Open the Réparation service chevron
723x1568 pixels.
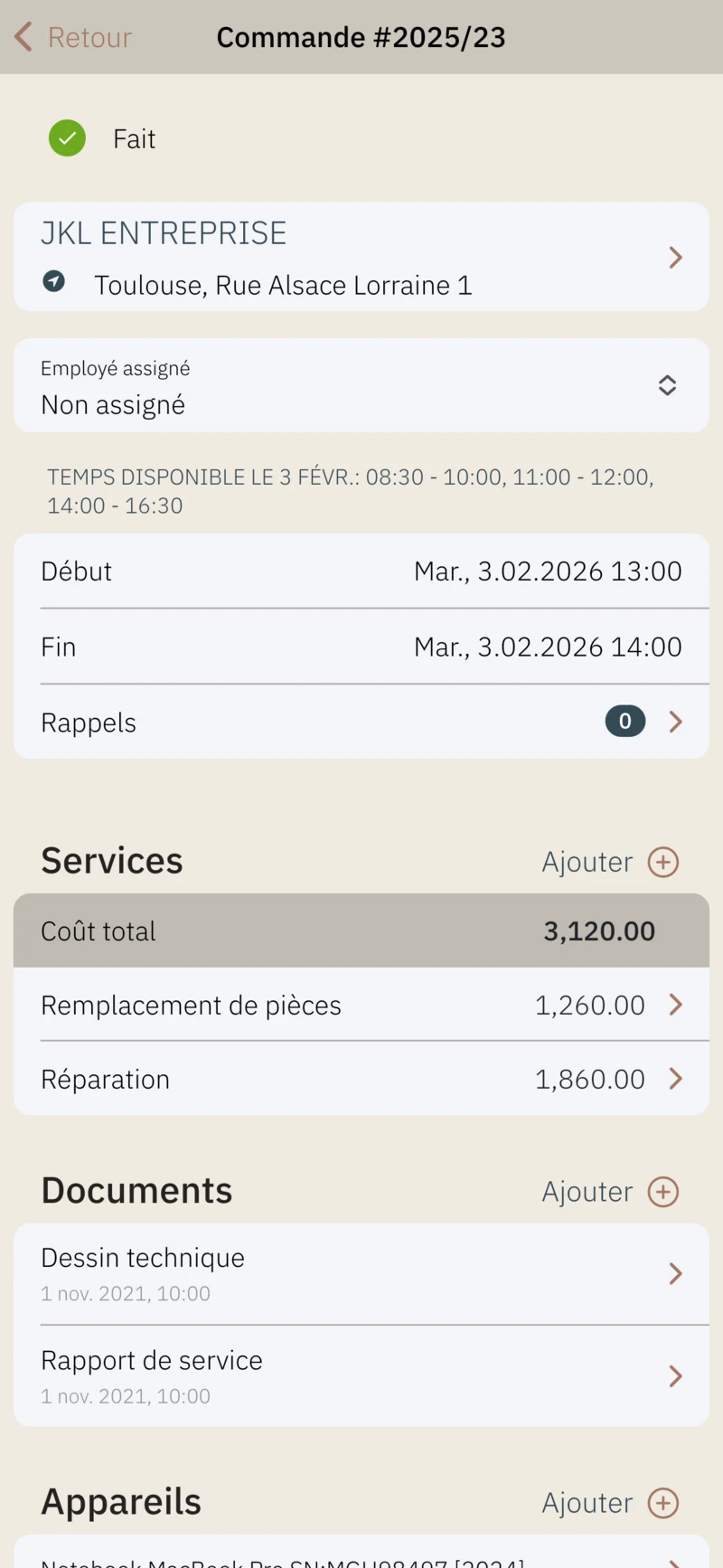675,1079
